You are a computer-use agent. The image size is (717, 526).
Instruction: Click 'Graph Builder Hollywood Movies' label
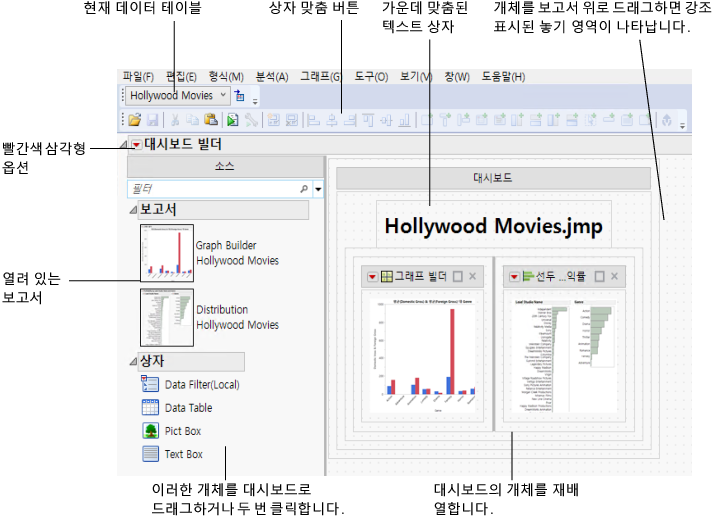[x=237, y=253]
